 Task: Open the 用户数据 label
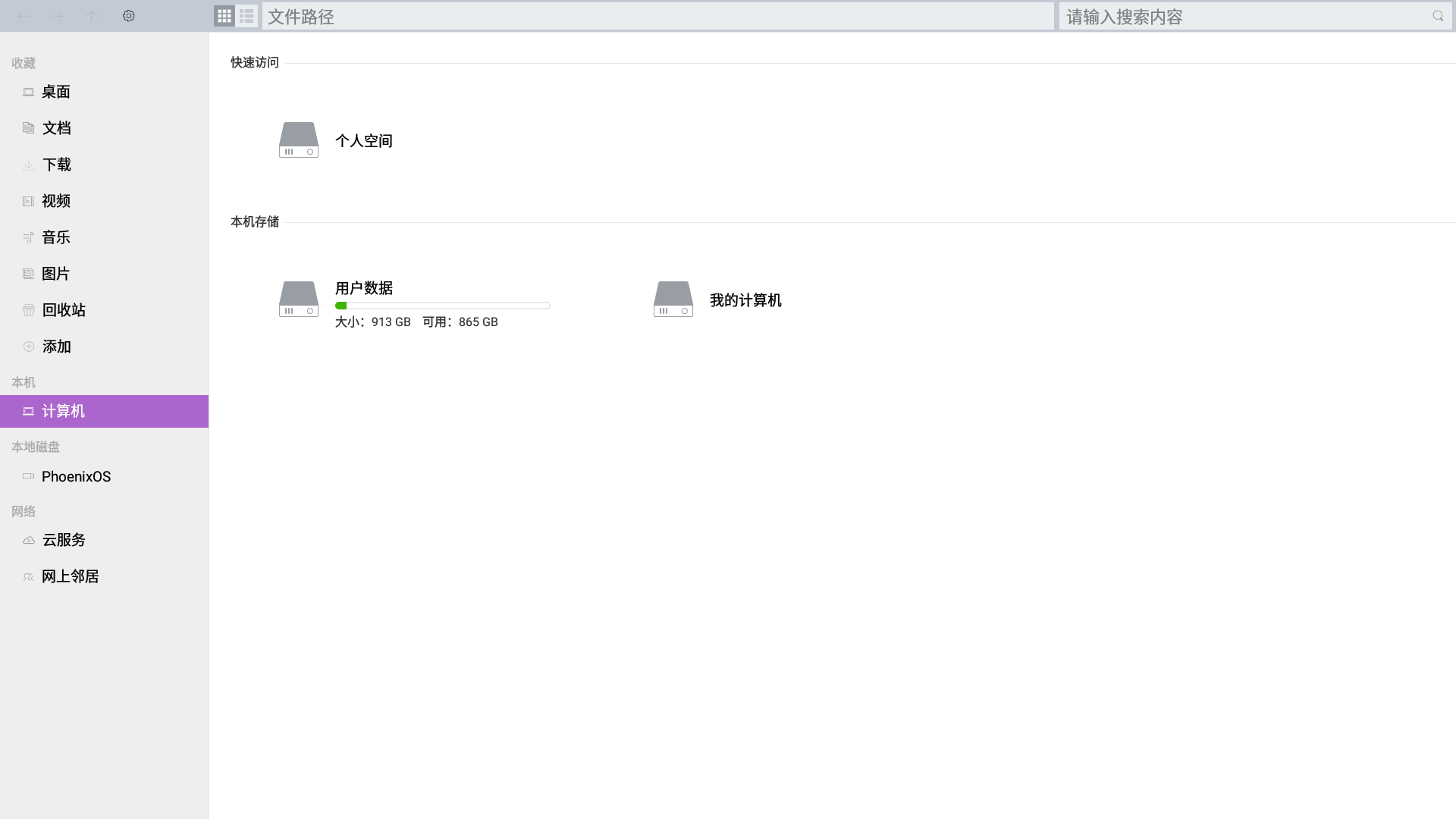pos(364,288)
